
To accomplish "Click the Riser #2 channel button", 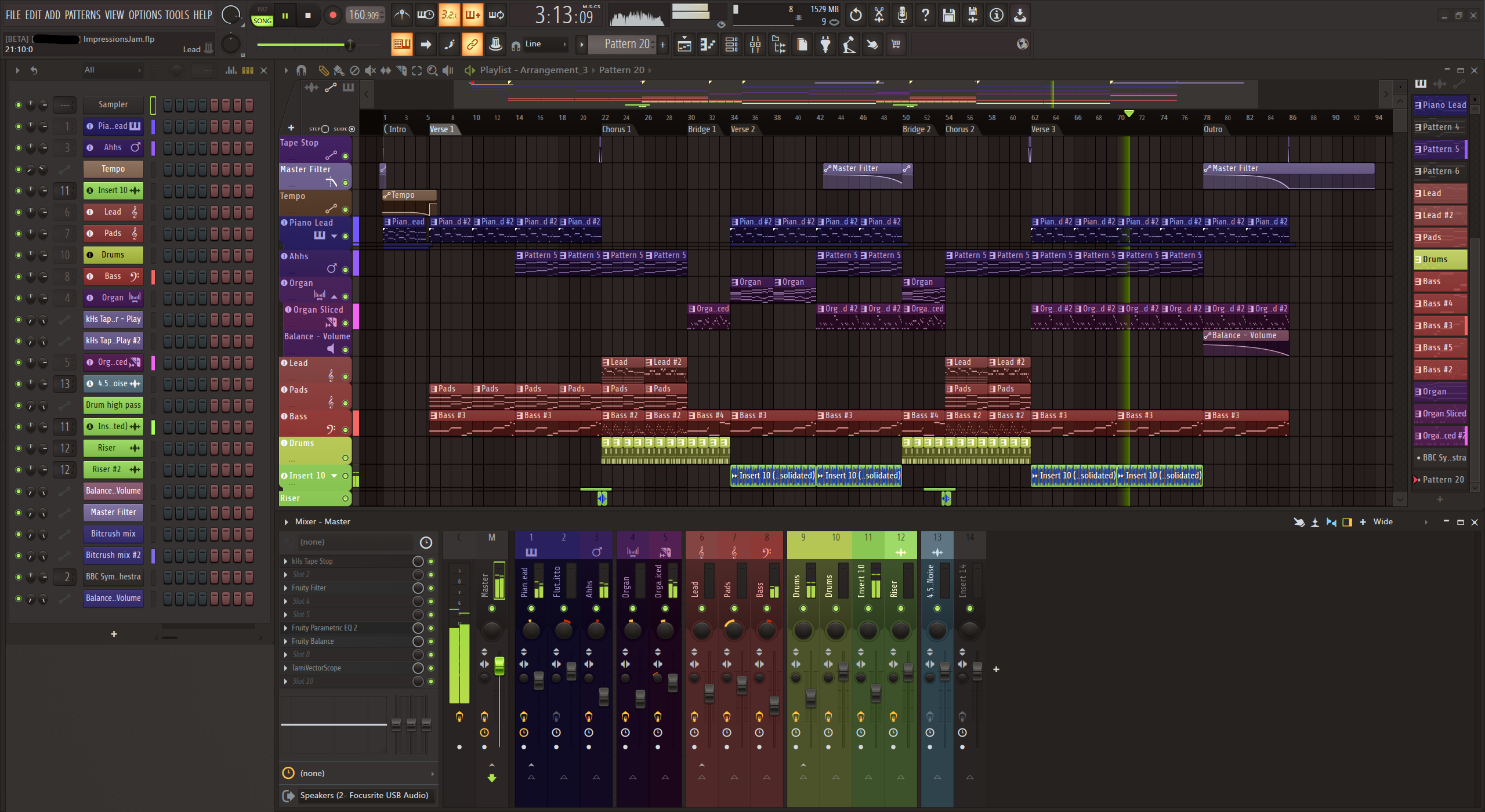I will [113, 470].
